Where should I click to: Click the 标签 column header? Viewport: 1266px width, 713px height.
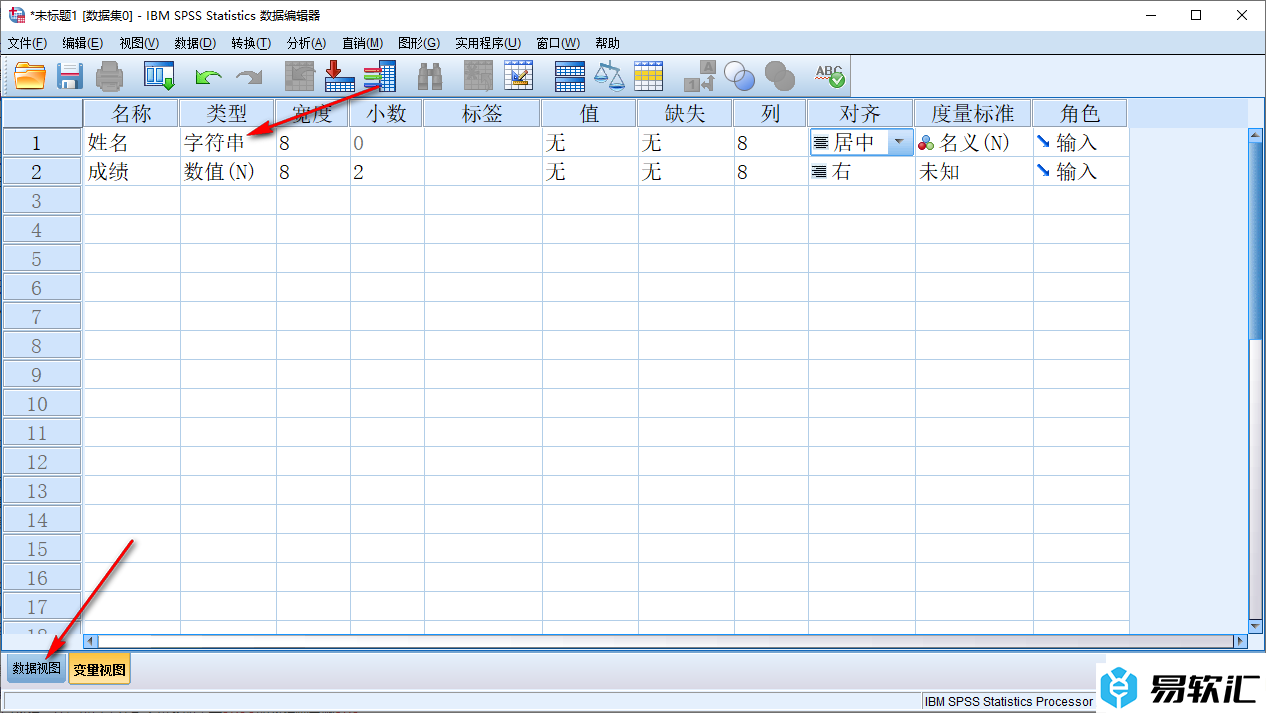pyautogui.click(x=482, y=113)
